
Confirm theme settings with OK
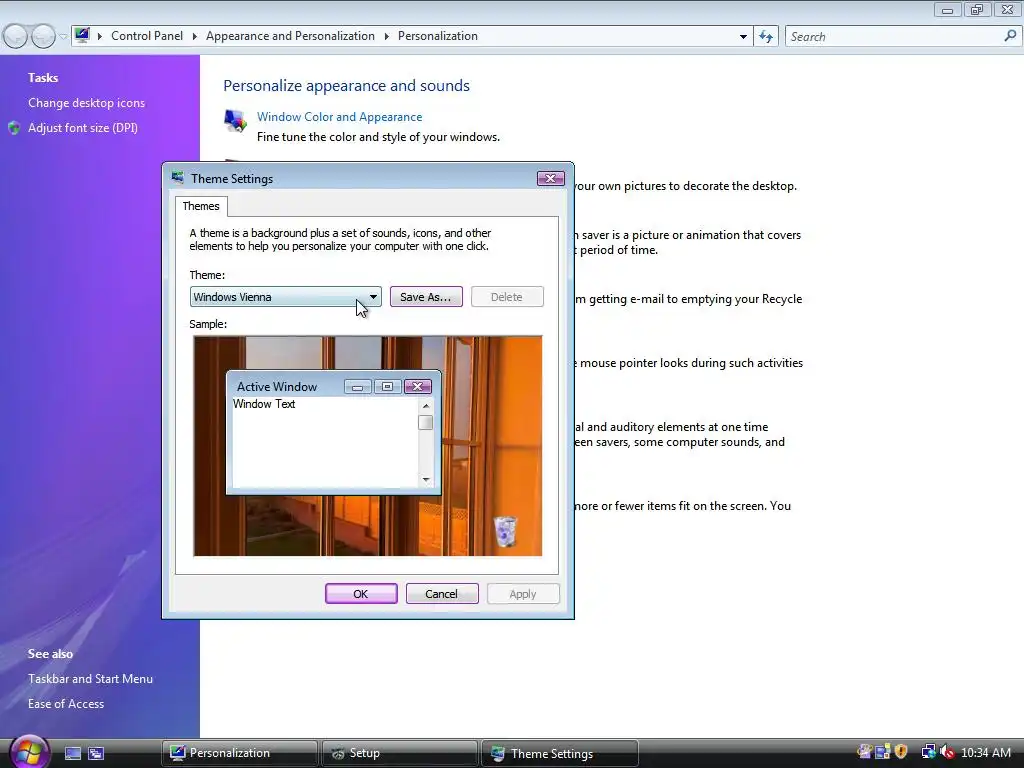coord(360,594)
